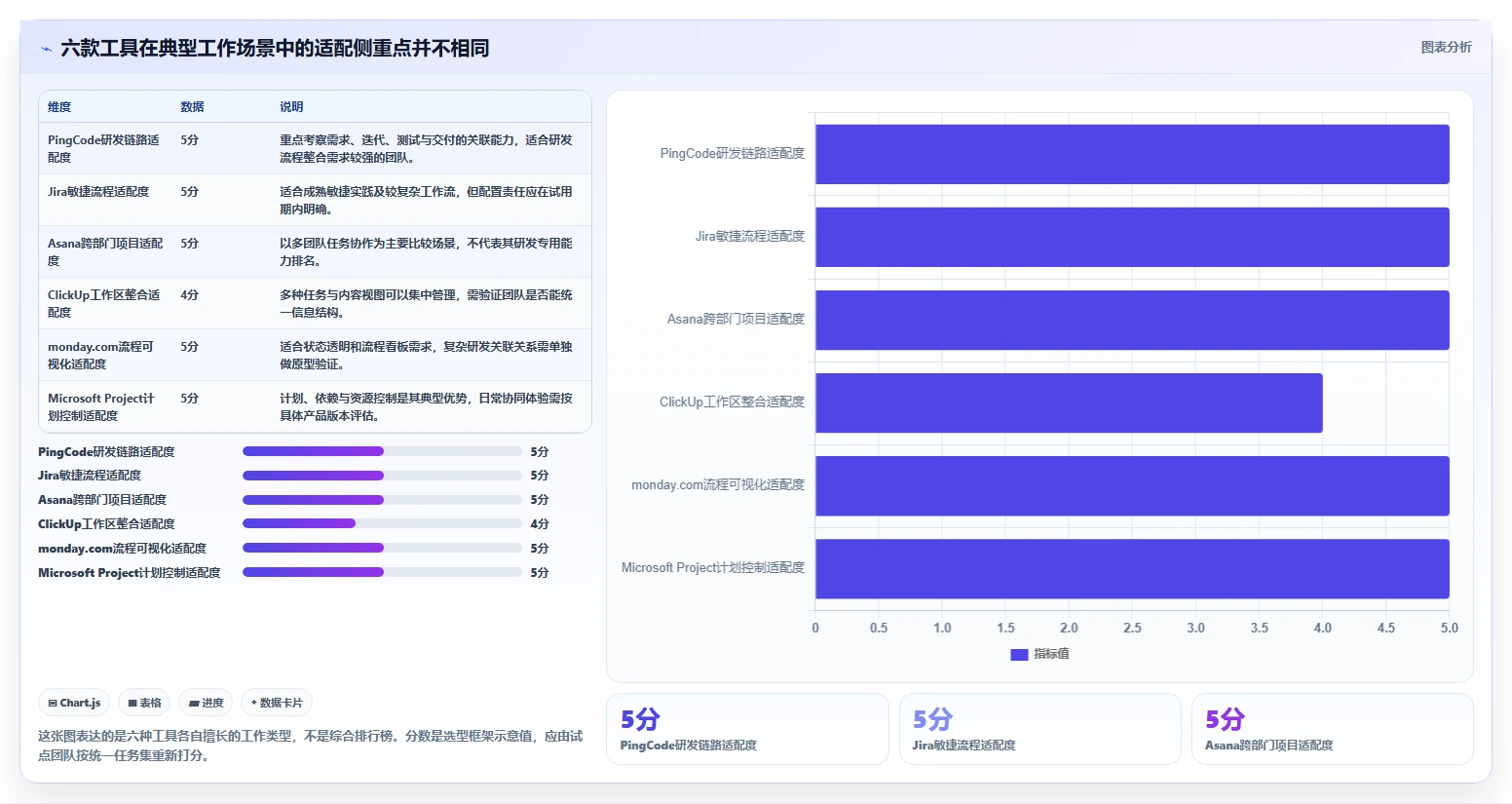Image resolution: width=1512 pixels, height=804 pixels.
Task: Open the PingCode研发链路适配度 data card
Action: click(747, 729)
